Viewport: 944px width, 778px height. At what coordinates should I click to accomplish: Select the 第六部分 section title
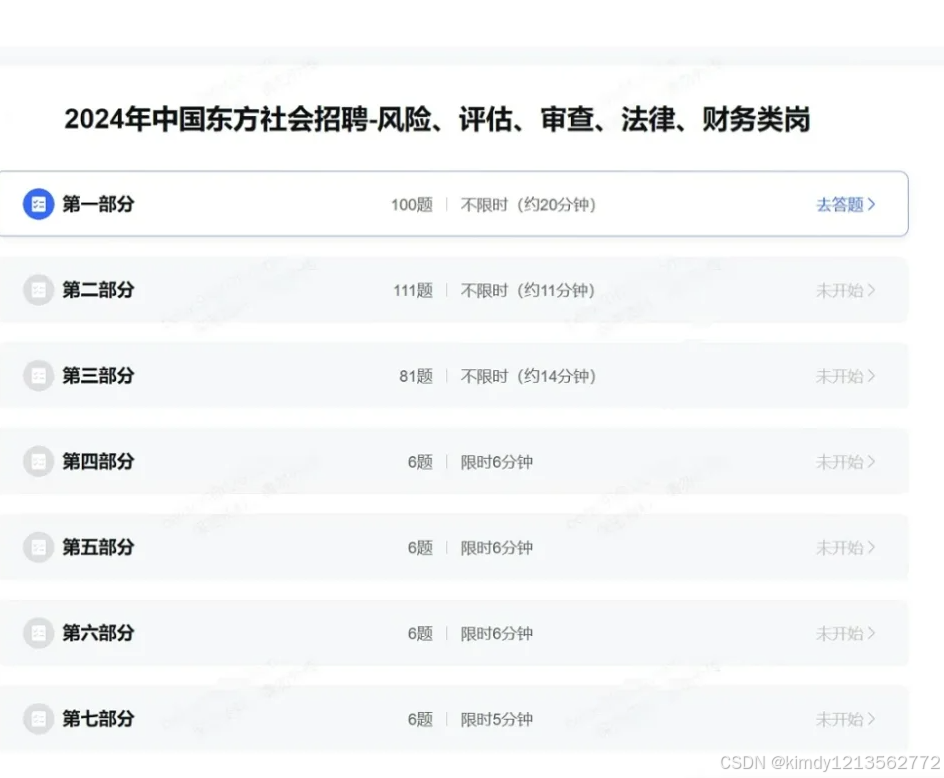point(98,633)
